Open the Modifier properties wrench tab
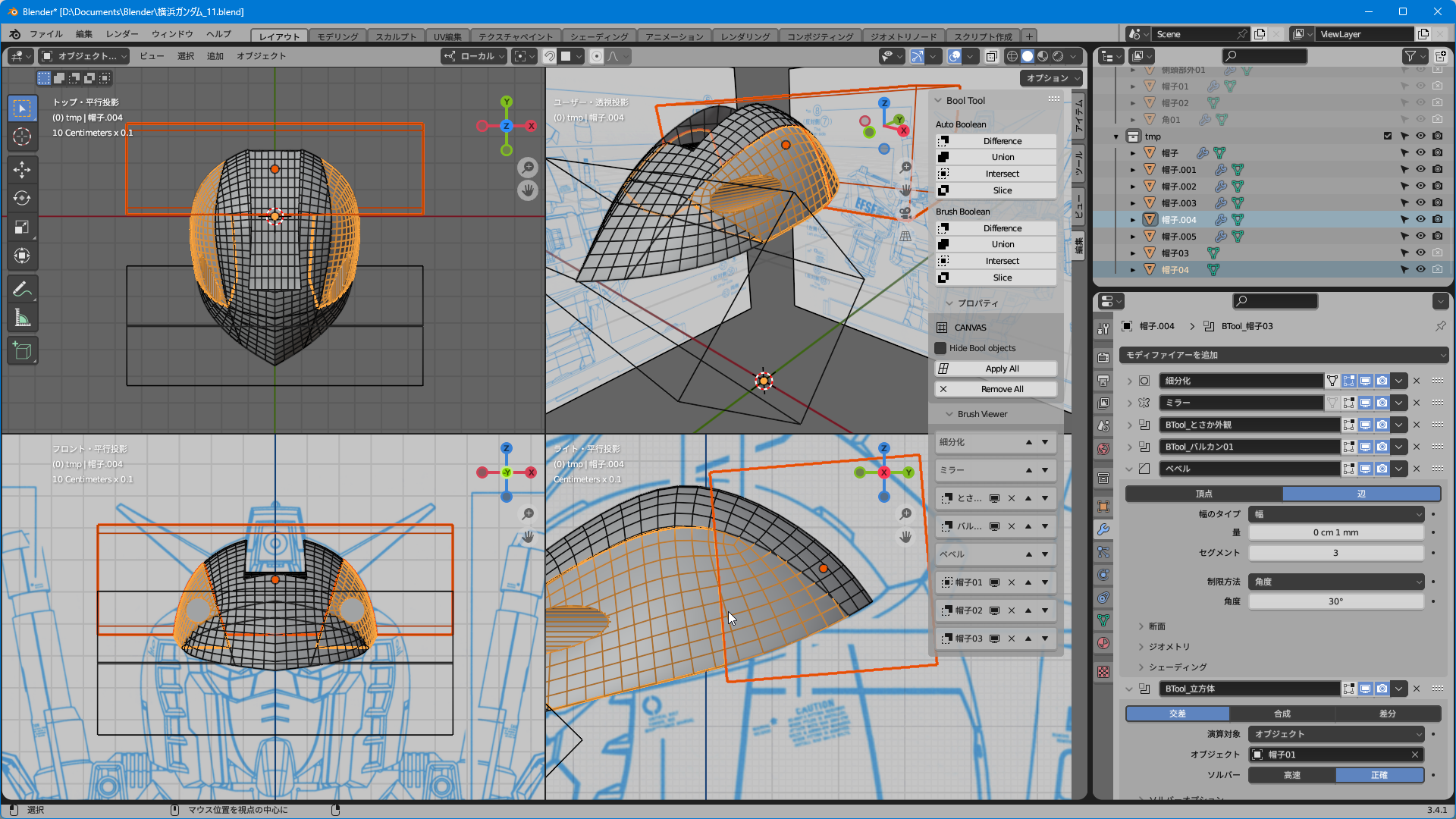Viewport: 1456px width, 819px height. click(1103, 529)
